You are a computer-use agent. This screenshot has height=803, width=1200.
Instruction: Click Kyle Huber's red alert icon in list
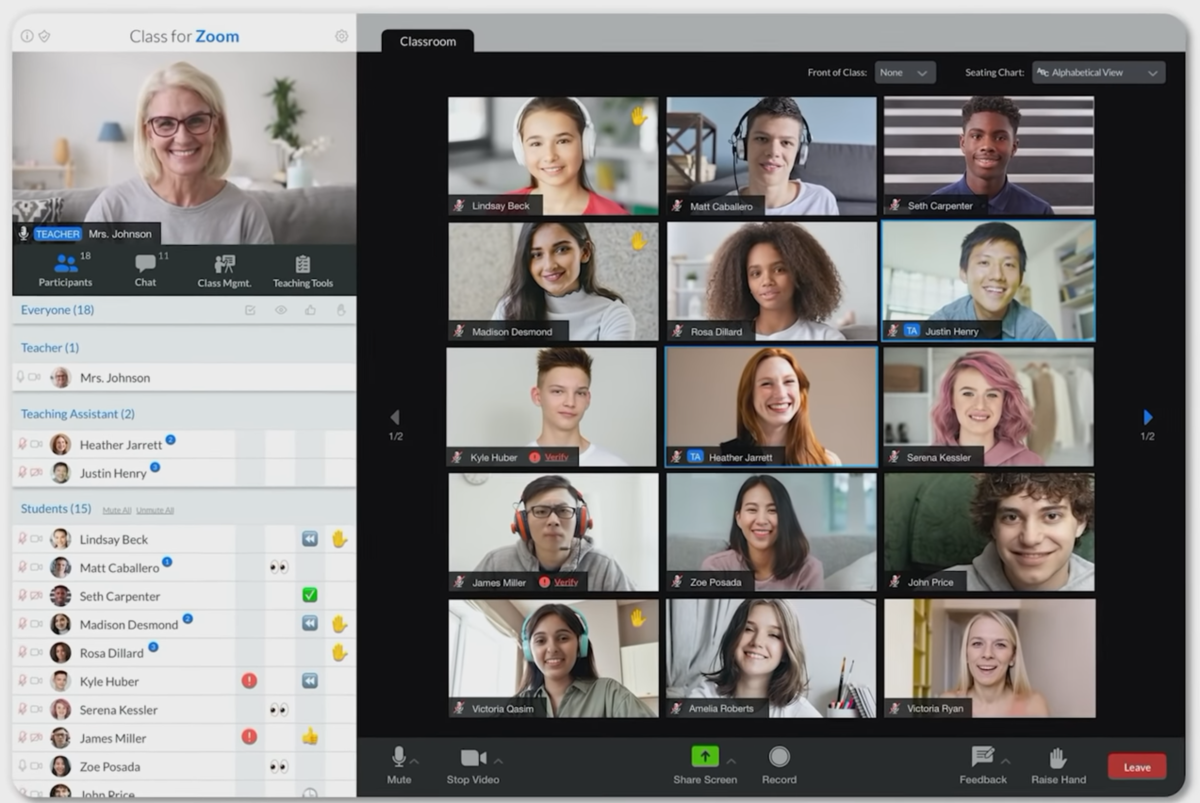pyautogui.click(x=249, y=680)
